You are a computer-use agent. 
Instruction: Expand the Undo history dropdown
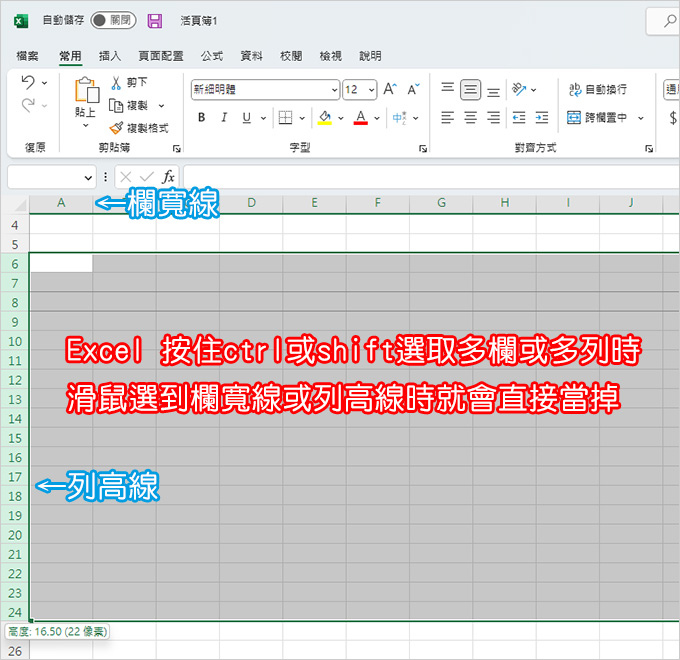pyautogui.click(x=44, y=82)
